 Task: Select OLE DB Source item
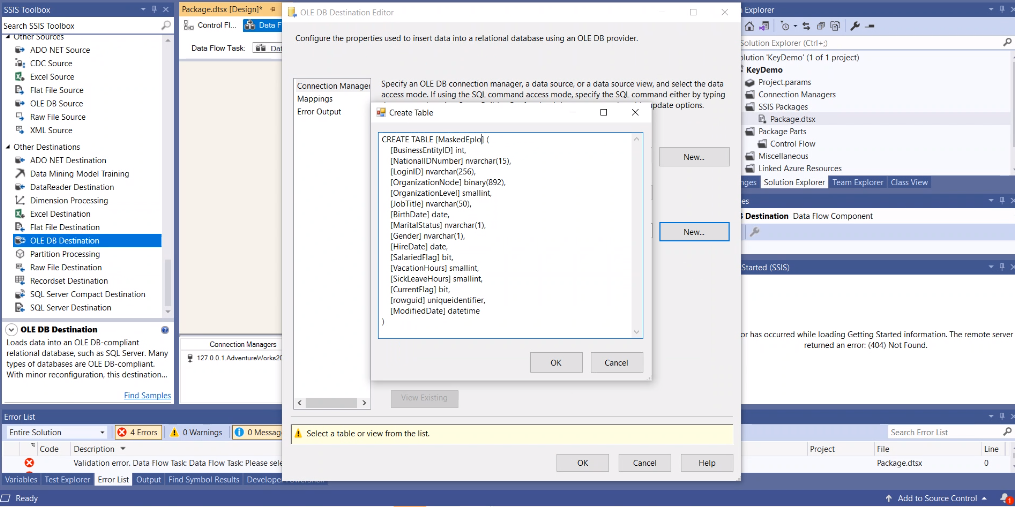[56, 104]
